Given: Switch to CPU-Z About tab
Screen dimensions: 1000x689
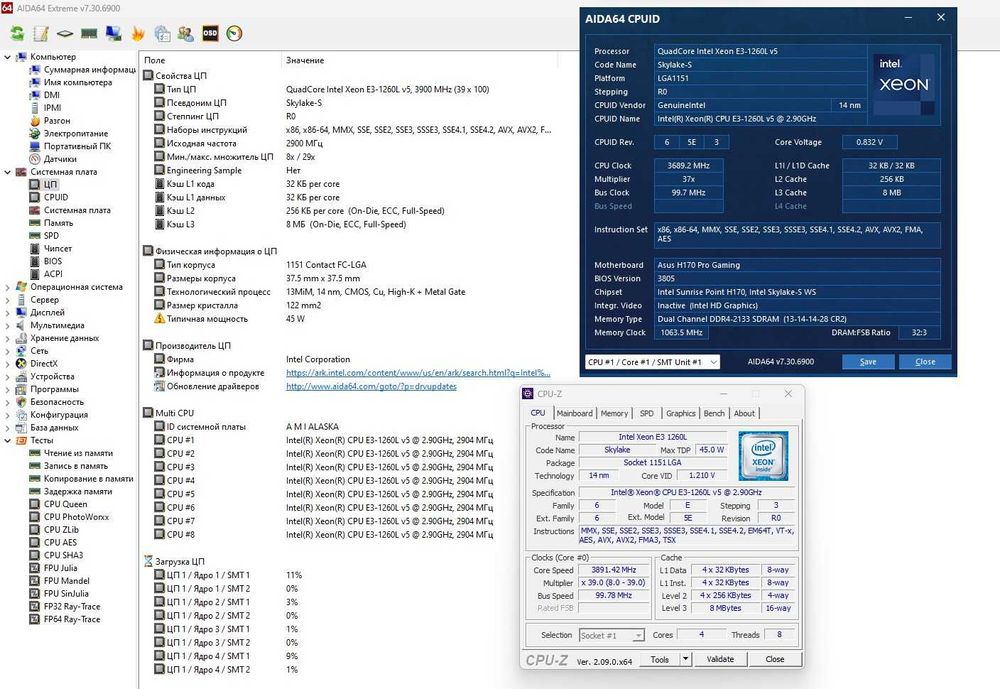Looking at the screenshot, I should 744,413.
